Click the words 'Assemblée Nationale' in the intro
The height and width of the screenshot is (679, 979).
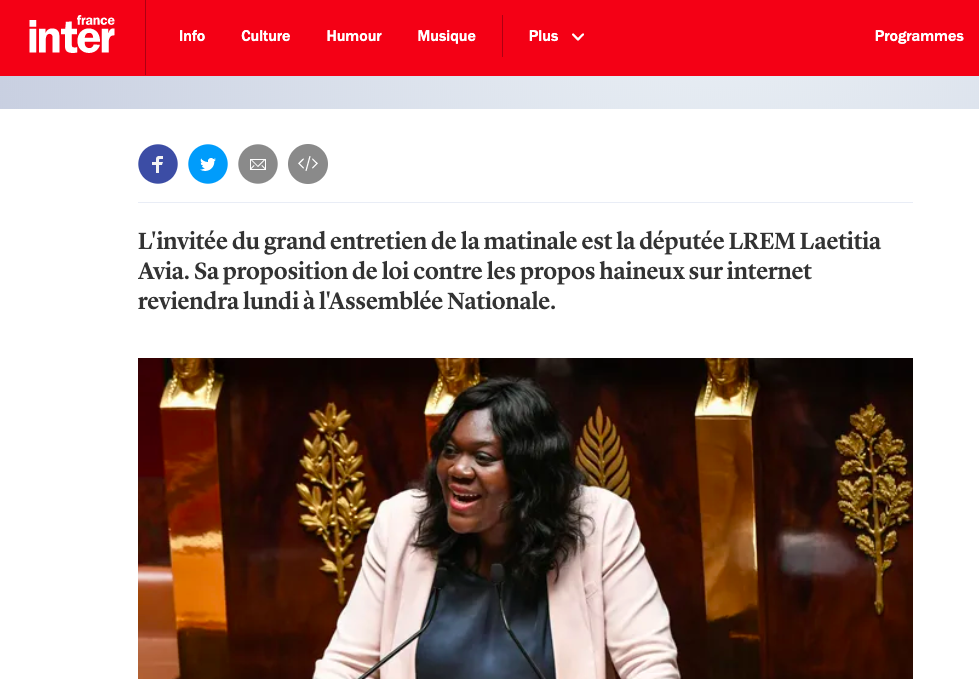[441, 301]
